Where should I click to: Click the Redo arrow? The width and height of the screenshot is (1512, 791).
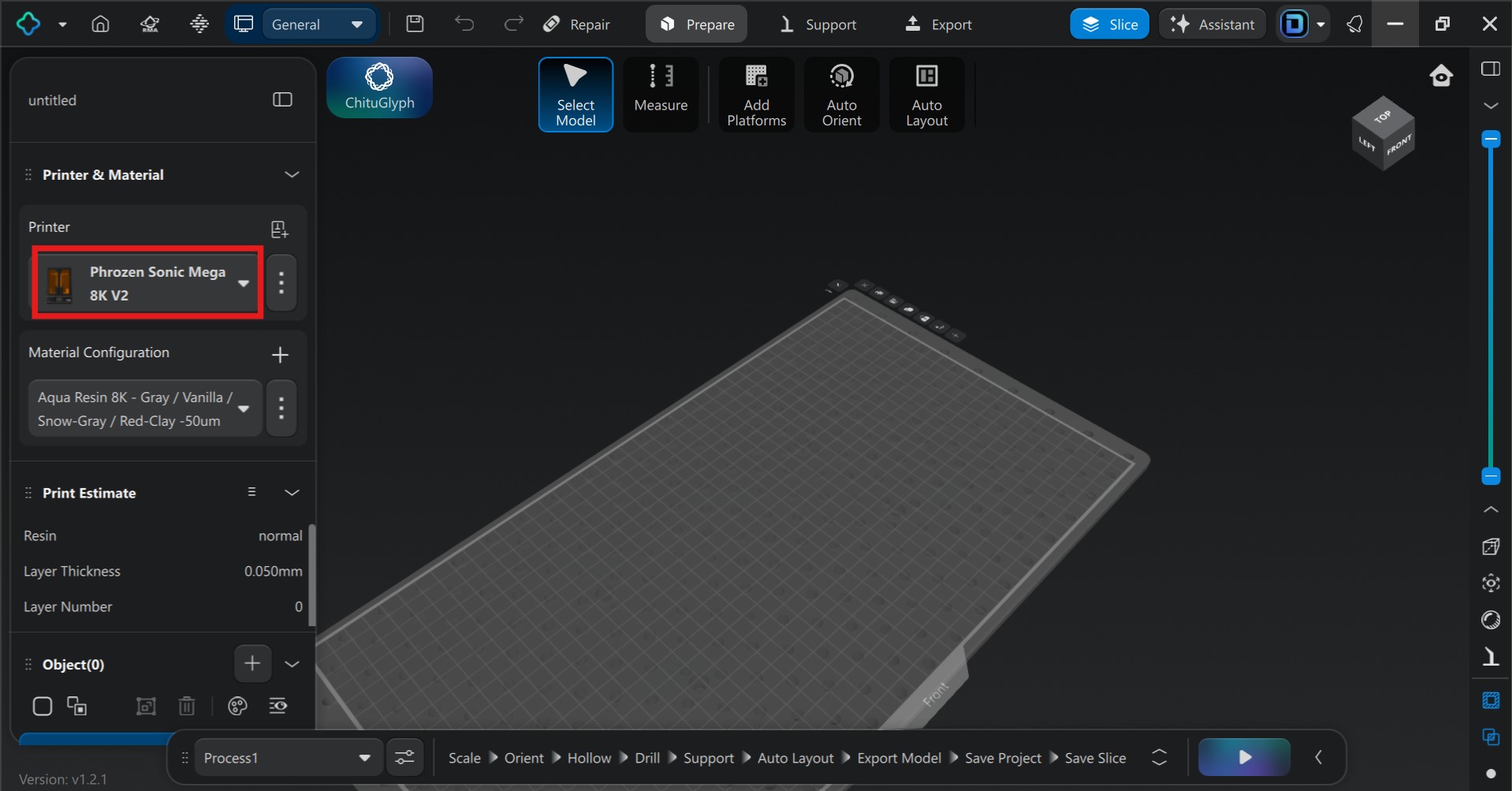point(513,24)
